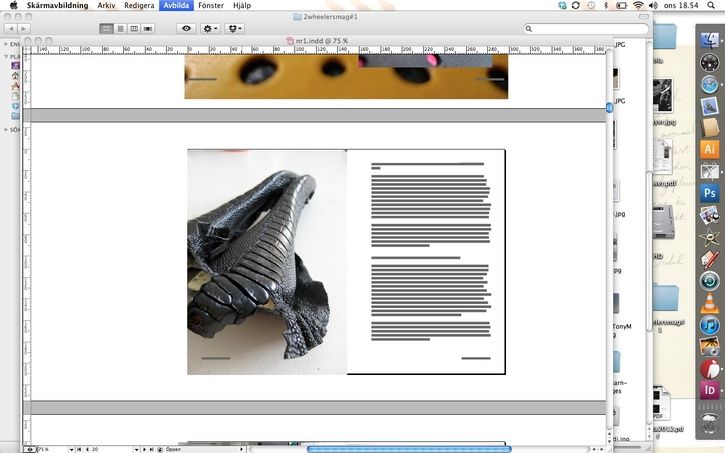
Task: Open the gear Action dropdown
Action: click(212, 29)
